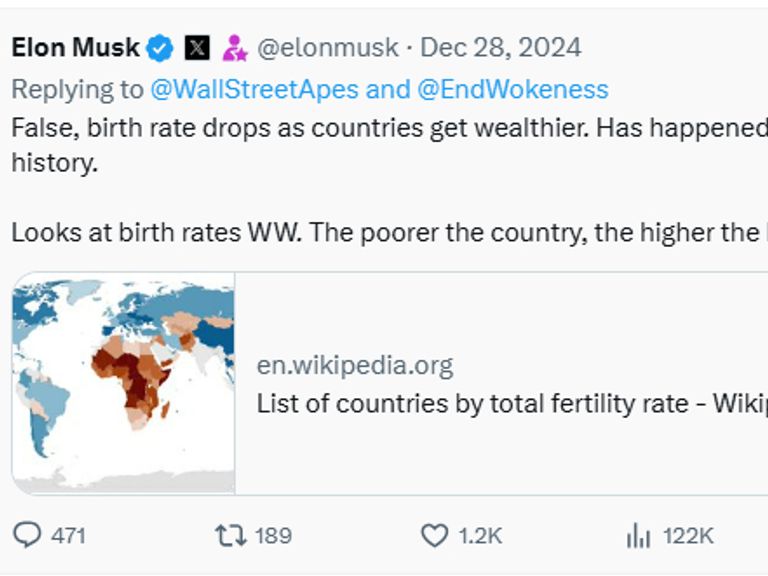
Task: Click the 189 reposts count
Action: tap(273, 536)
